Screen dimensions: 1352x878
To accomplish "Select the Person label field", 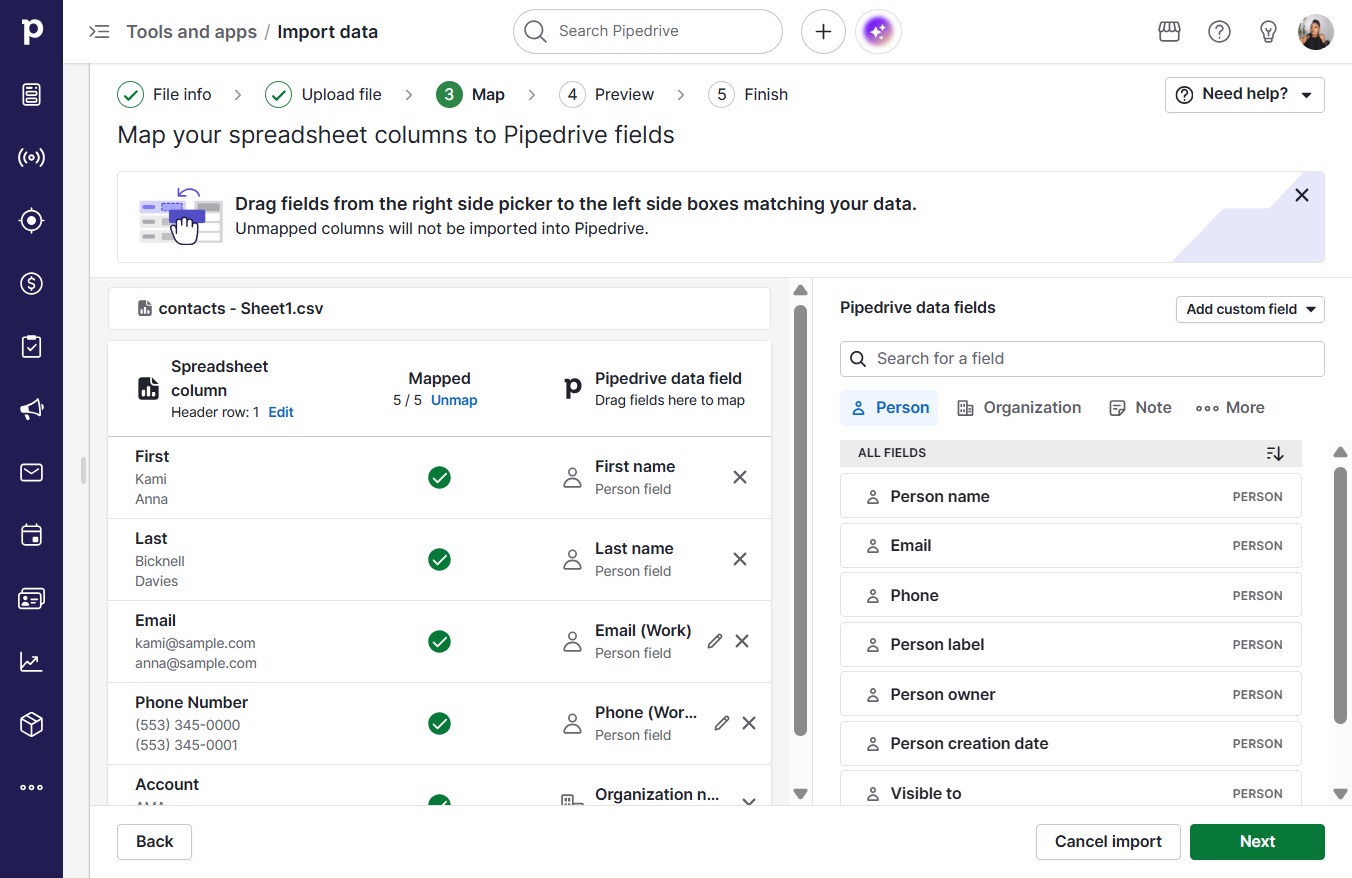I will pyautogui.click(x=1070, y=645).
